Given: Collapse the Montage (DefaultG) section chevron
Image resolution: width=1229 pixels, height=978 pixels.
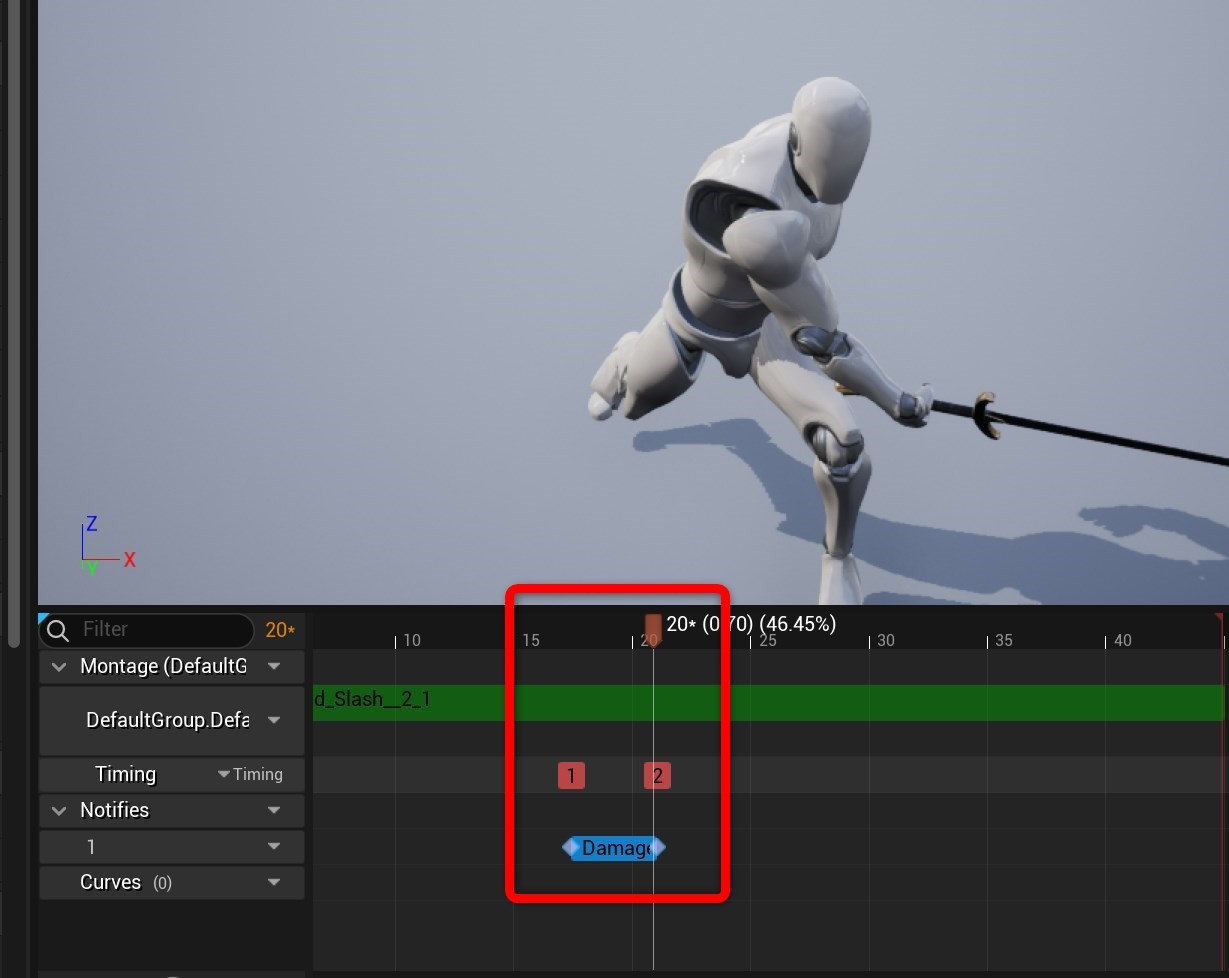Looking at the screenshot, I should click(x=58, y=666).
